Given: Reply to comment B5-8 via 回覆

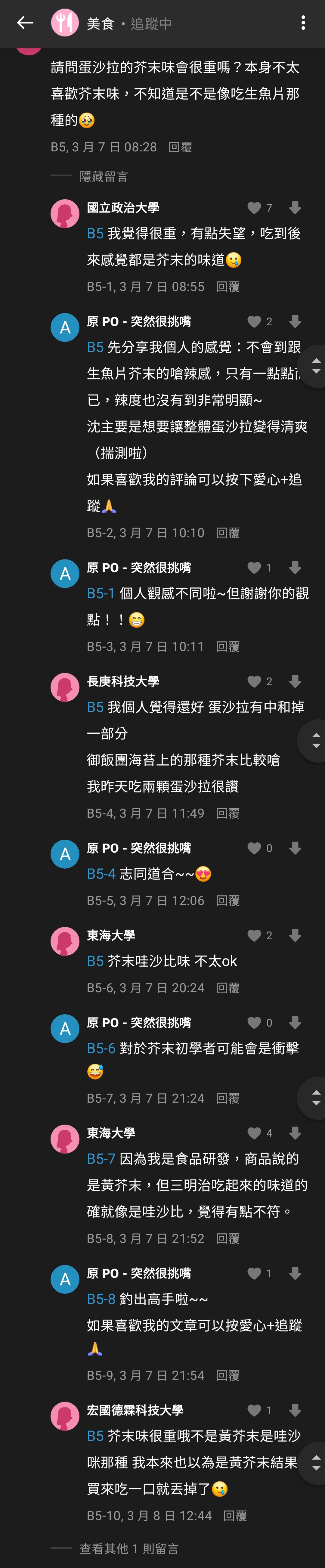Looking at the screenshot, I should tap(227, 1239).
